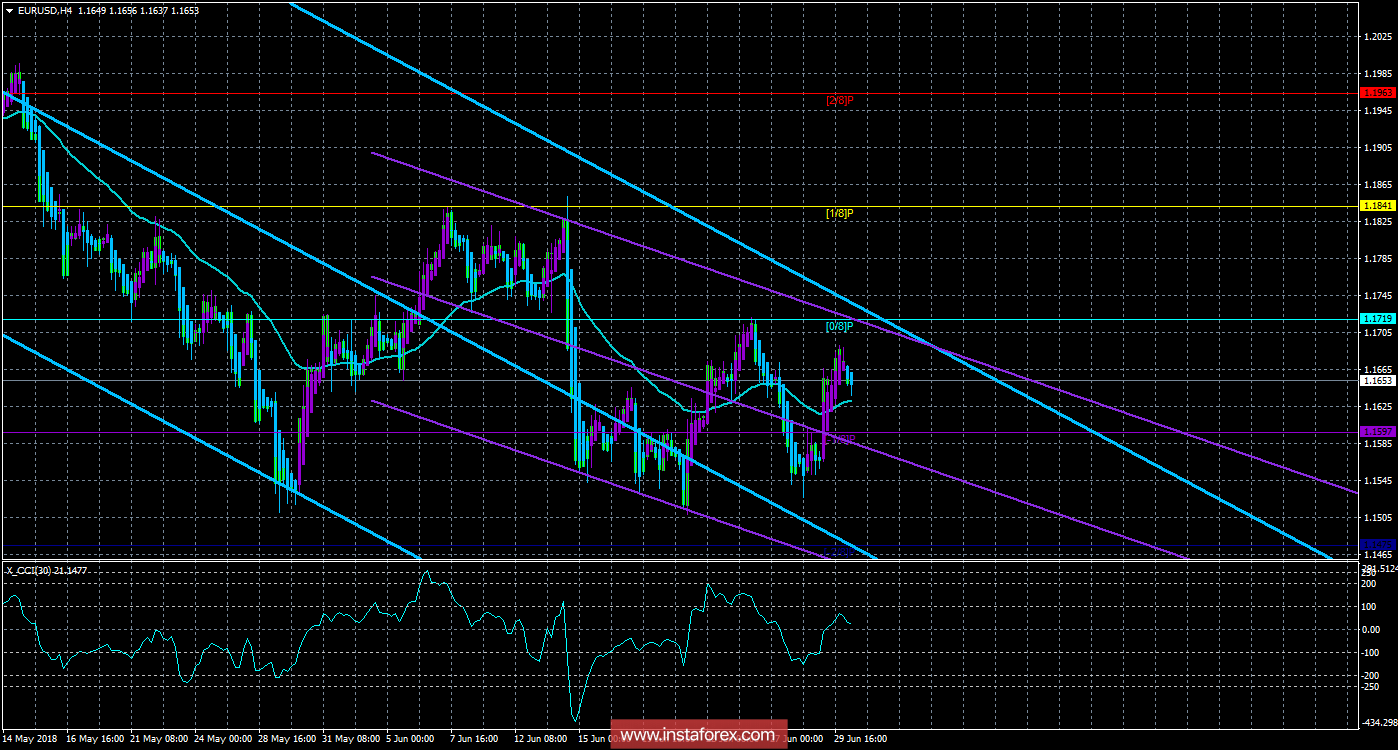Click the purple 1.1597 price tag
The image size is (1398, 750).
pyautogui.click(x=1378, y=431)
